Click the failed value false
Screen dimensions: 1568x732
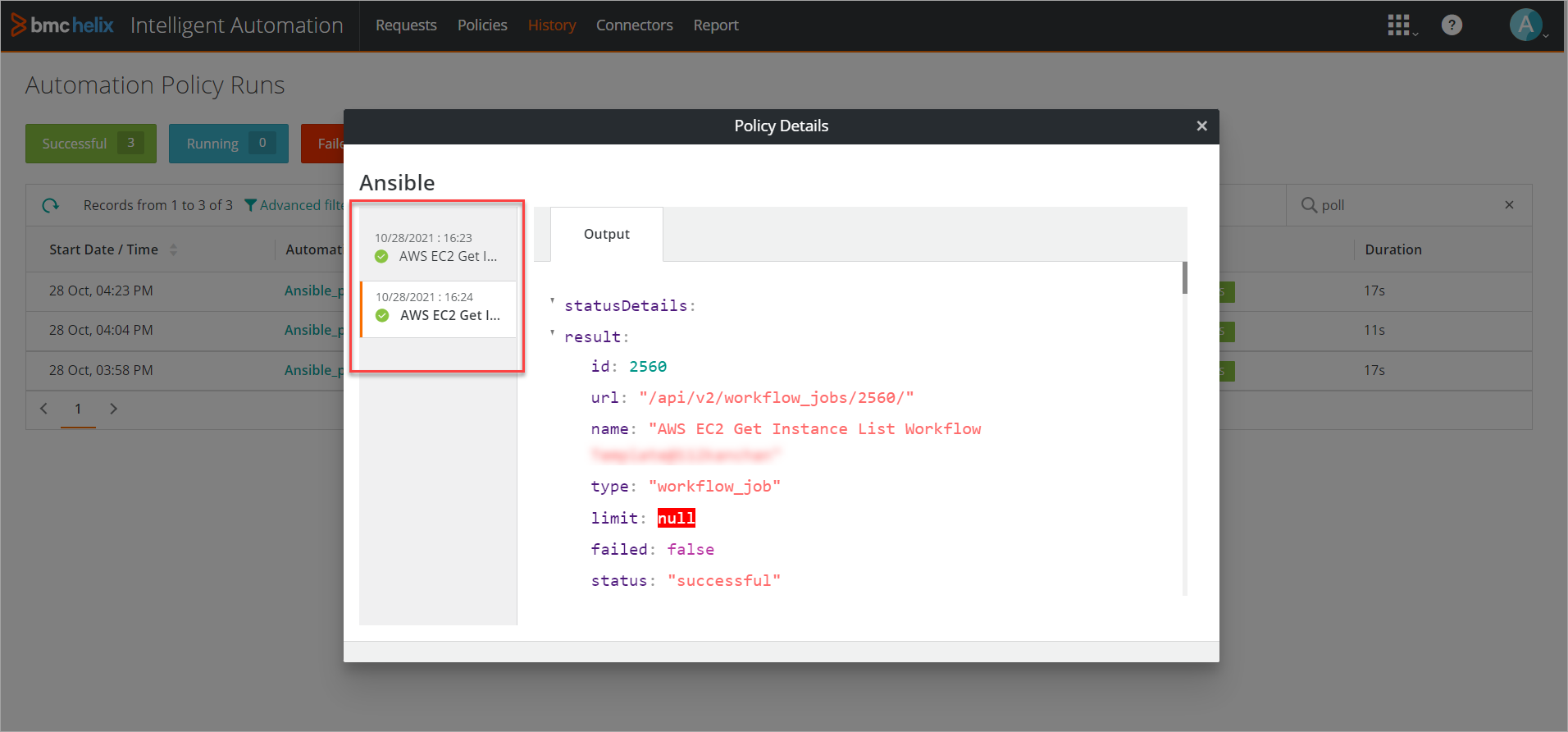tap(691, 550)
